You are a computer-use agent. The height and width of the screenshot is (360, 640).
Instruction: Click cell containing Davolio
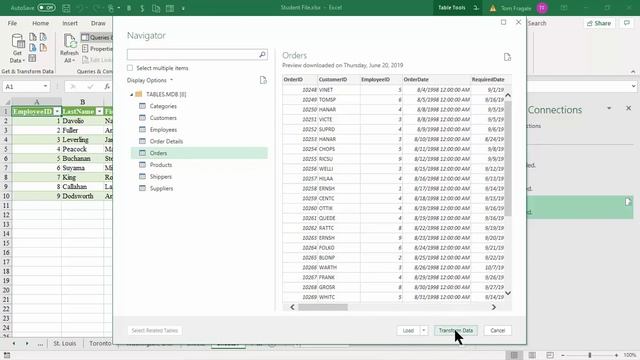point(82,121)
